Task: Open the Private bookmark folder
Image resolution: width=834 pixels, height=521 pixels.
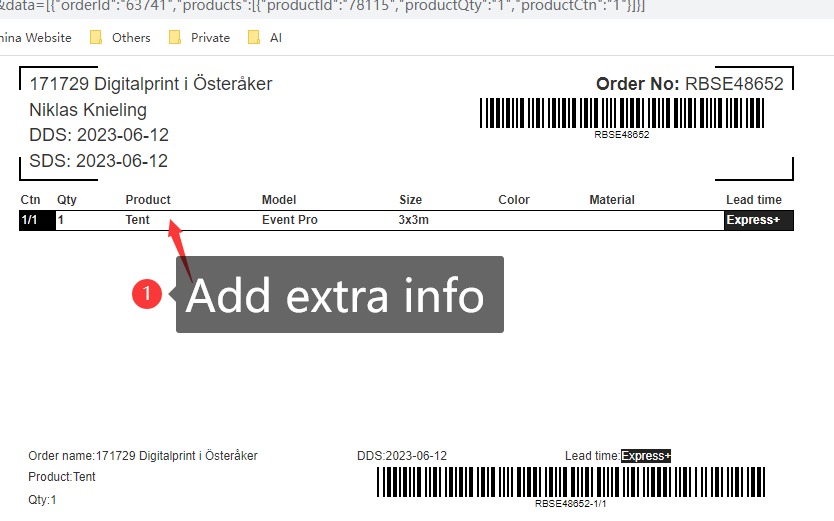Action: coord(199,38)
